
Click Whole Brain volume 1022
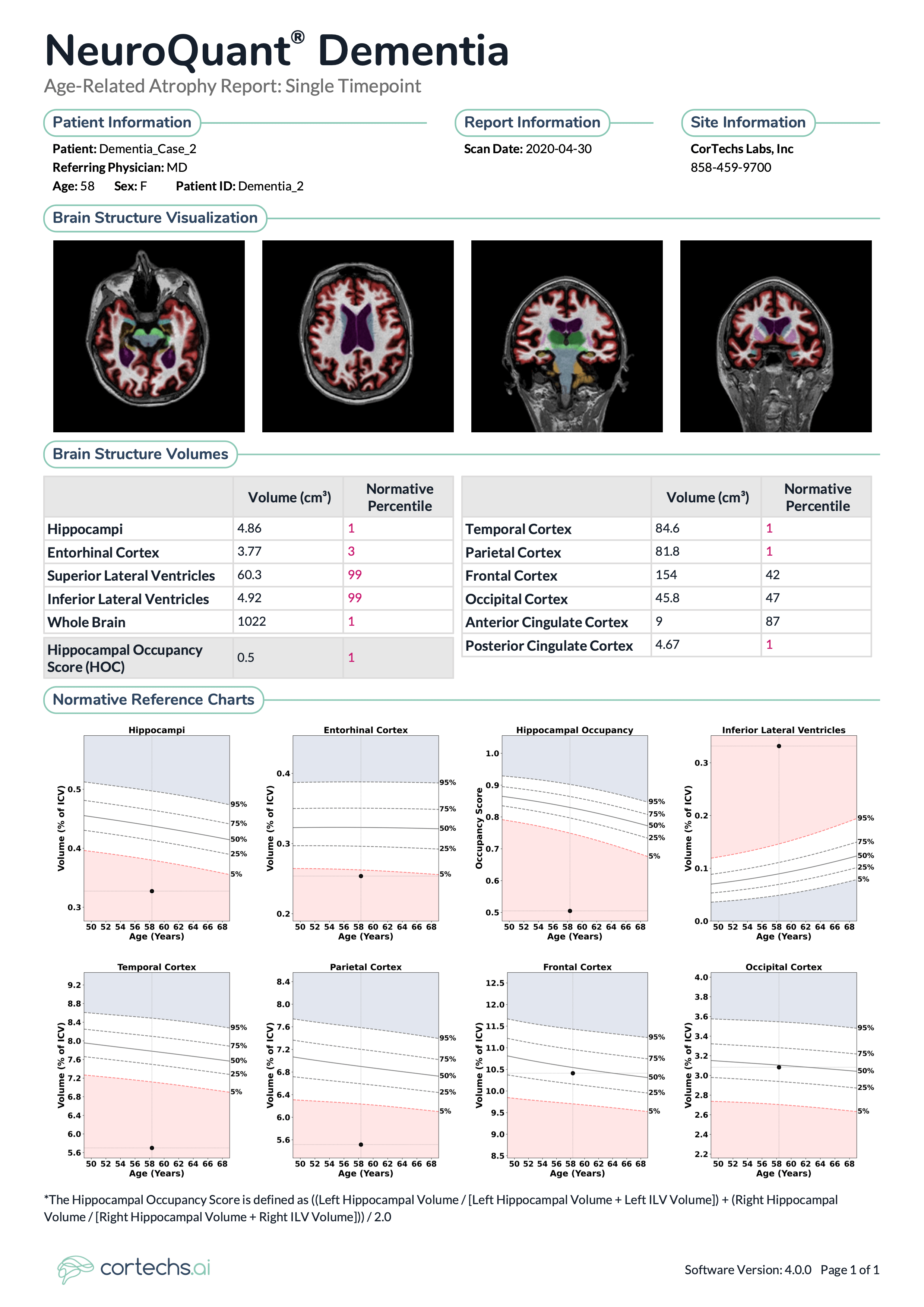coord(251,622)
